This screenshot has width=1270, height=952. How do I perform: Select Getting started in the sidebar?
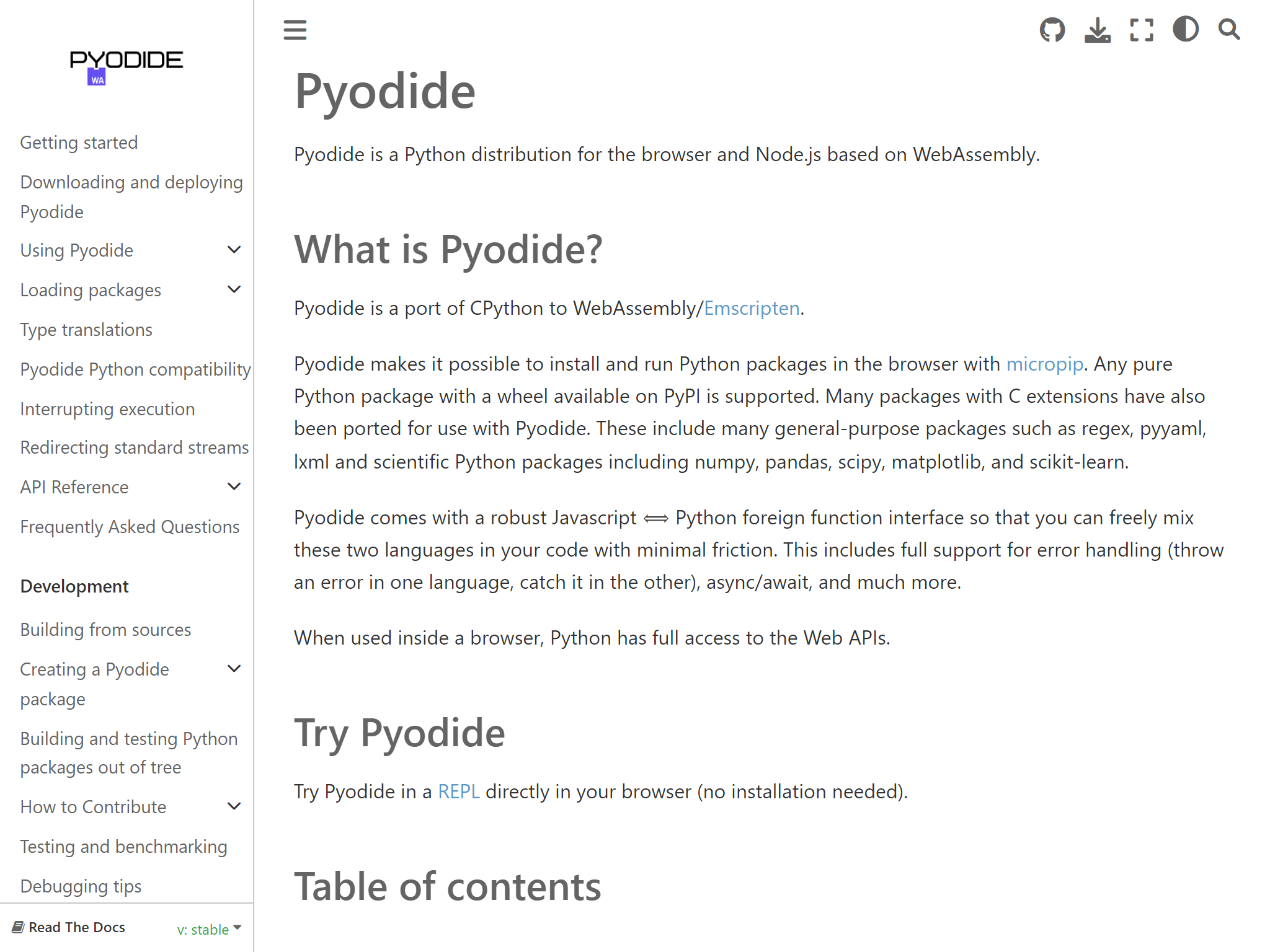tap(79, 142)
